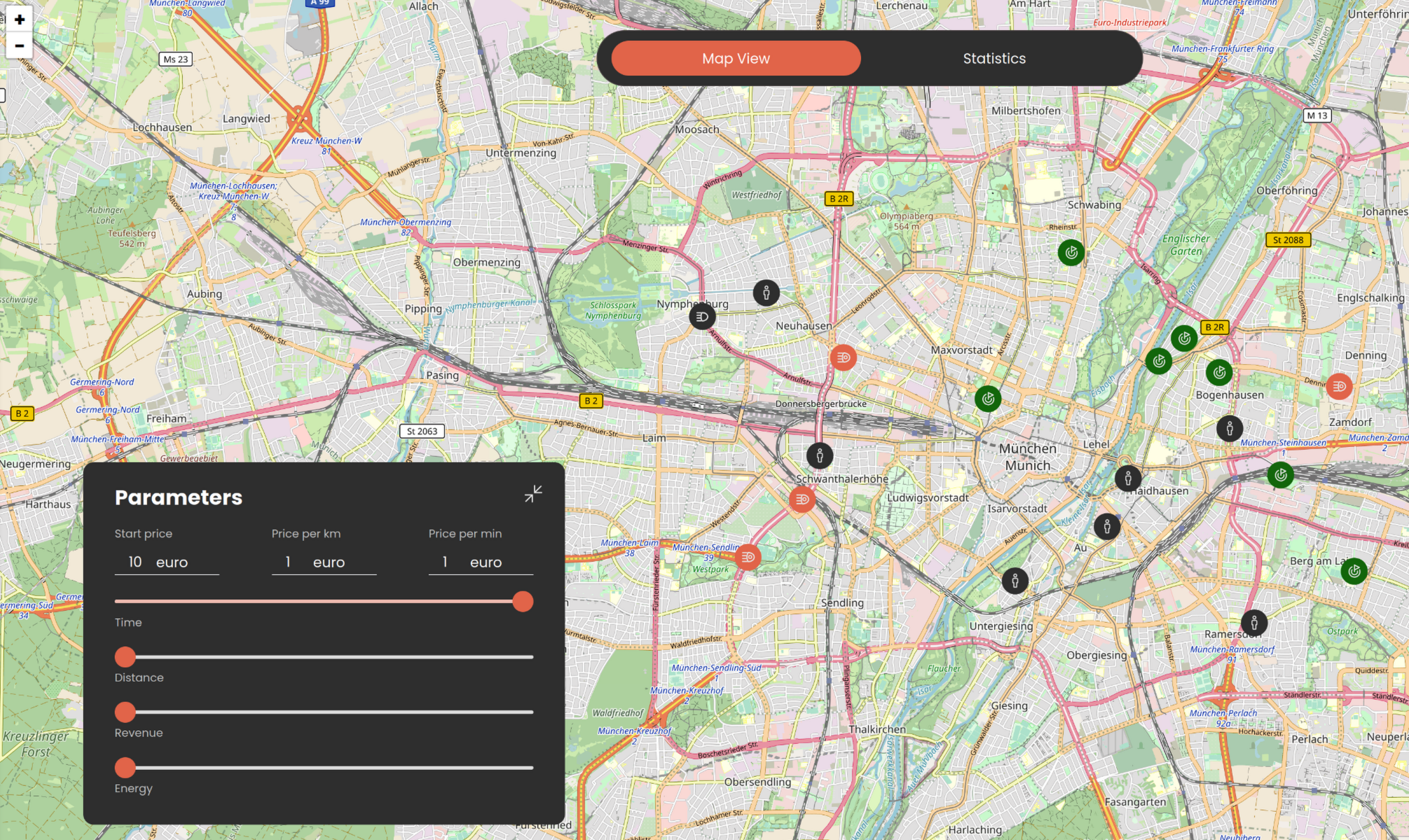Click the Revenue slider handle
1409x840 pixels.
click(x=125, y=712)
